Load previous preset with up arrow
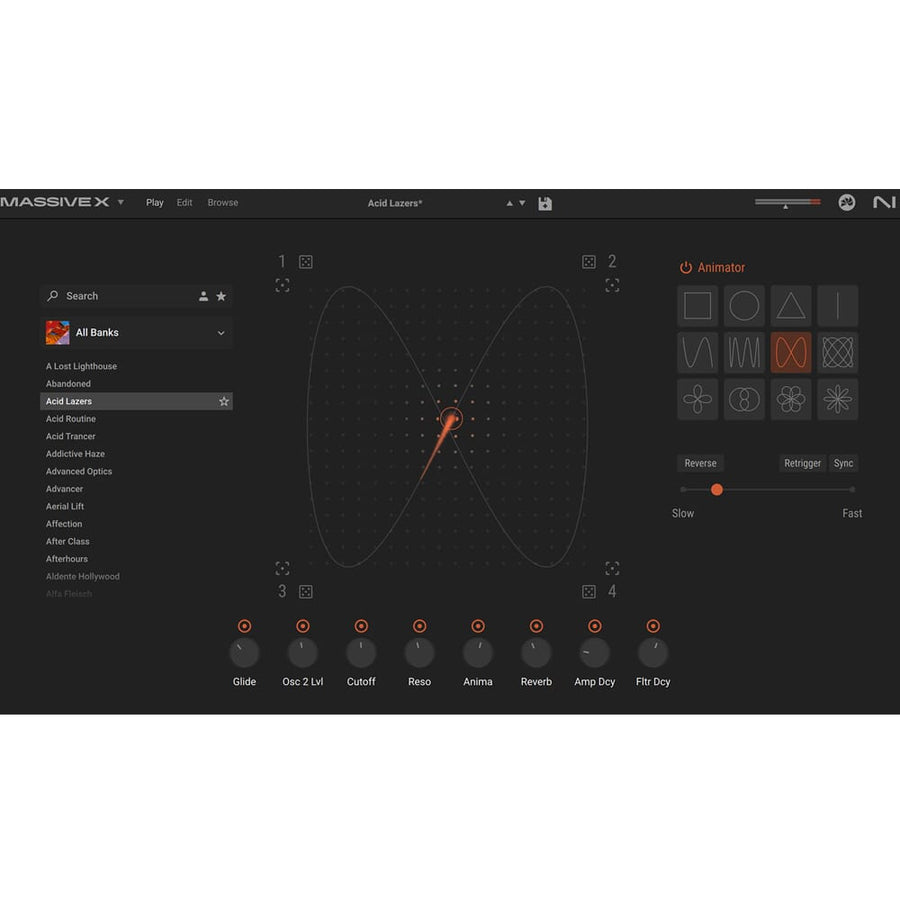This screenshot has width=900, height=900. pyautogui.click(x=509, y=203)
